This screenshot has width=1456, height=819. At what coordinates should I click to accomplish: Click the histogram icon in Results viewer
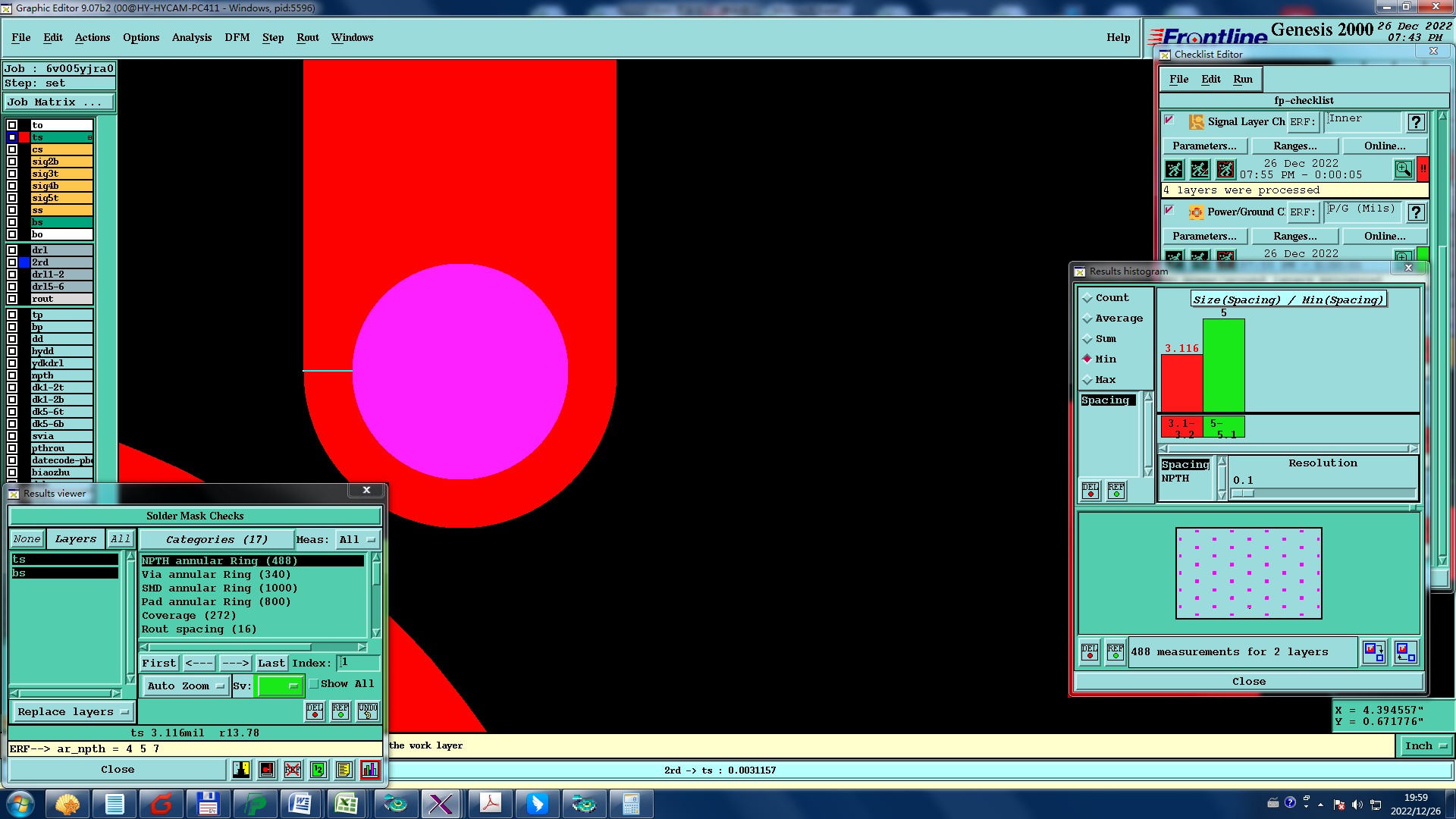pyautogui.click(x=369, y=770)
